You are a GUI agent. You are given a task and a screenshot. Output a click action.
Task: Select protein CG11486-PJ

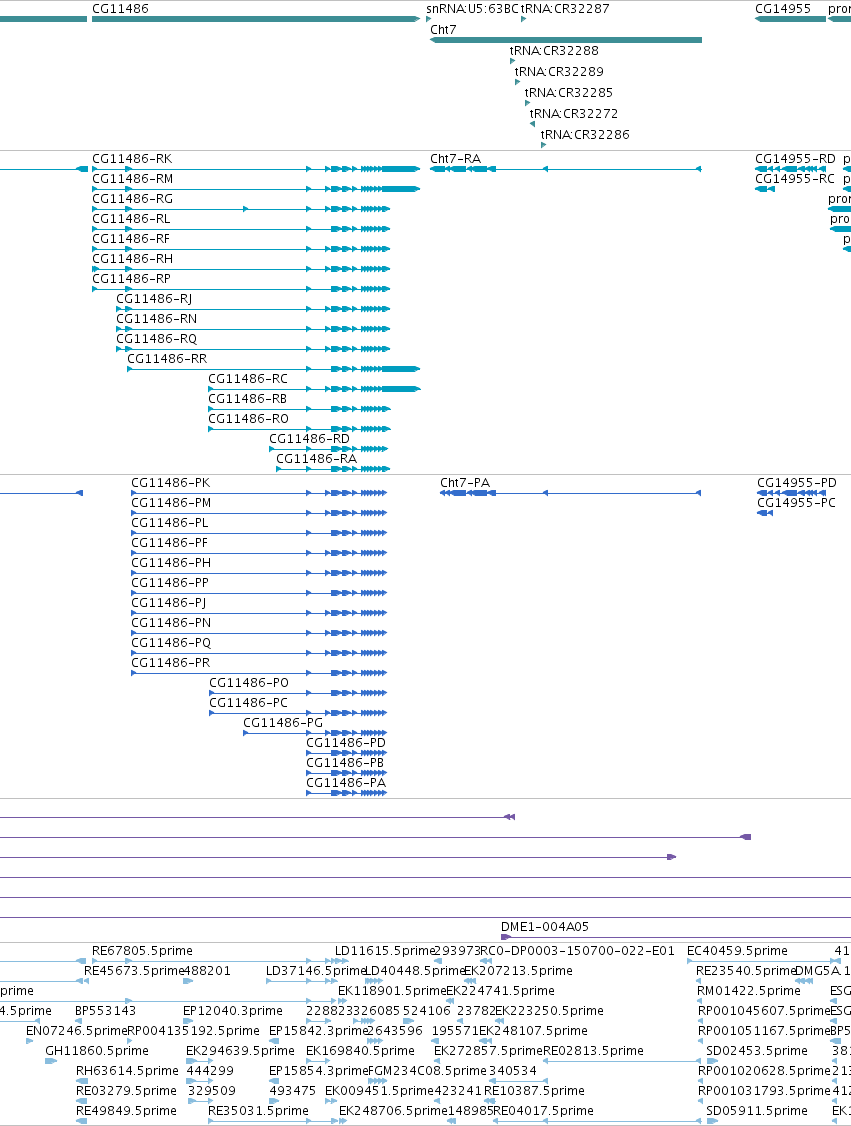pyautogui.click(x=259, y=613)
